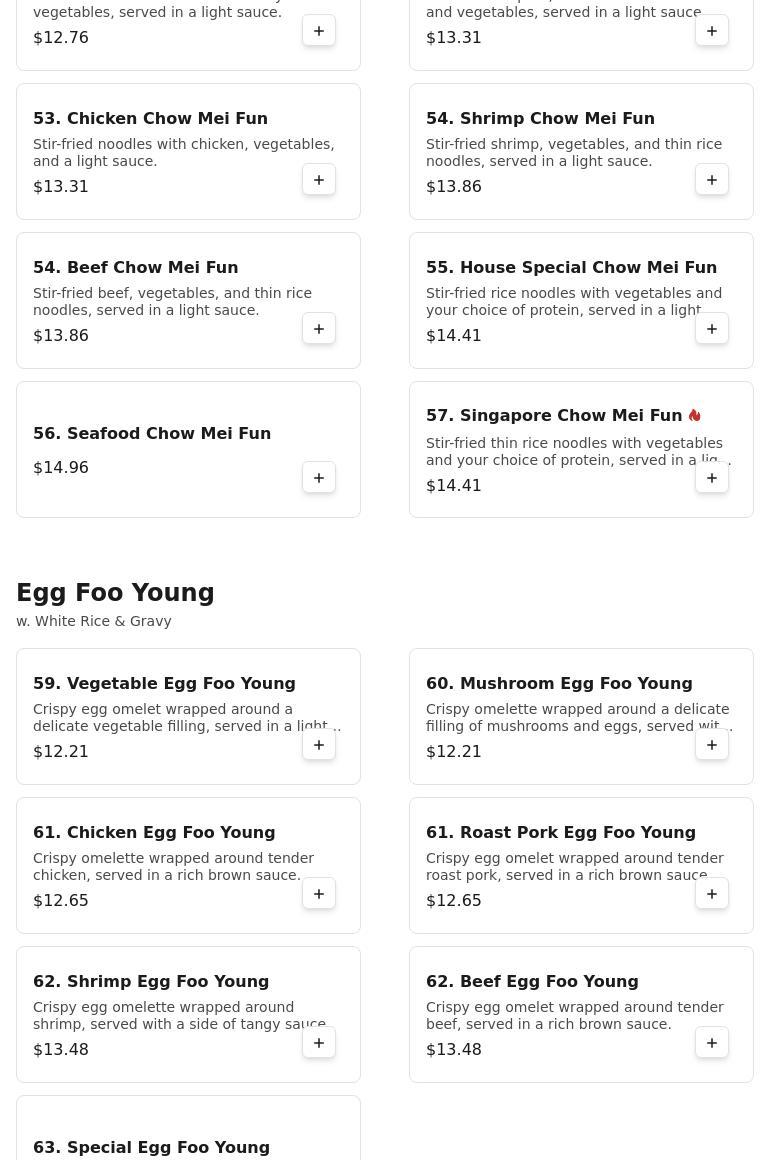
Task: Add House Special Chow Mei Fun item
Action: [712, 328]
